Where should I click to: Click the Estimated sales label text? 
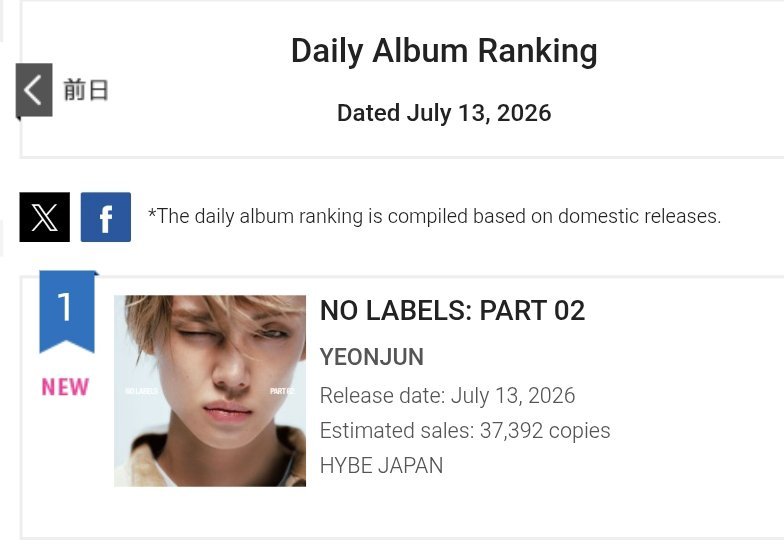coord(397,430)
